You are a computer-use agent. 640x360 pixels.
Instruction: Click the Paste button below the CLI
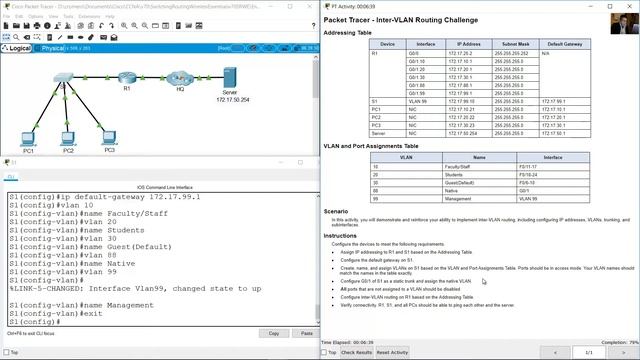pyautogui.click(x=307, y=333)
